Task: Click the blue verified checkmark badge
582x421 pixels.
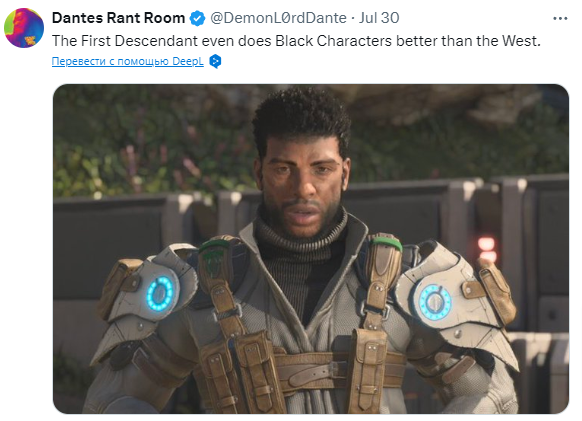Action: (197, 18)
